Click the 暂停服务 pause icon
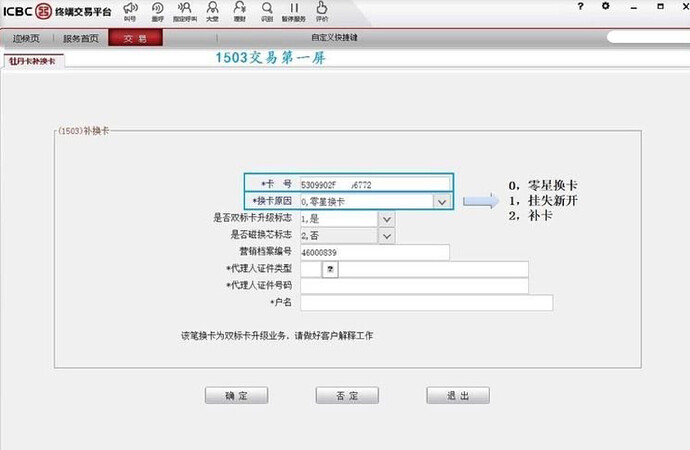This screenshot has height=450, width=690. [x=294, y=11]
